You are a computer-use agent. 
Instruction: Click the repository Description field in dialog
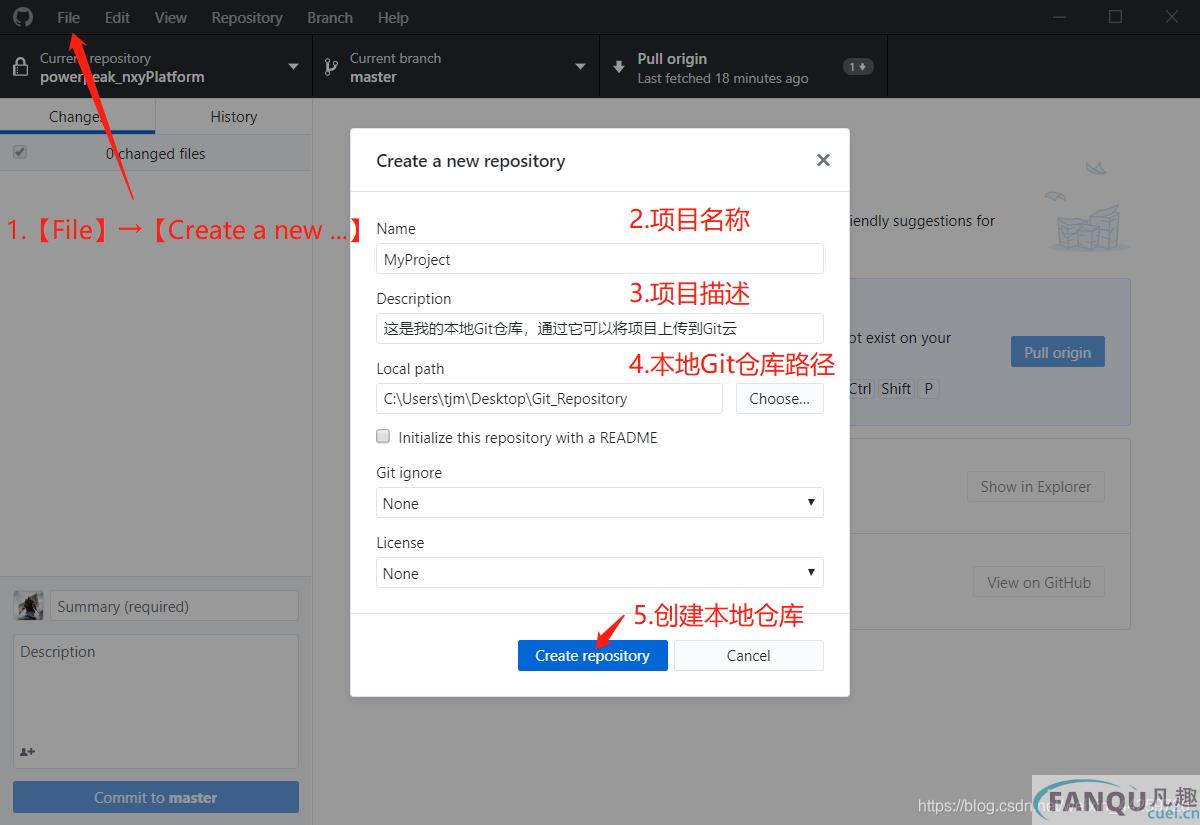(x=600, y=328)
